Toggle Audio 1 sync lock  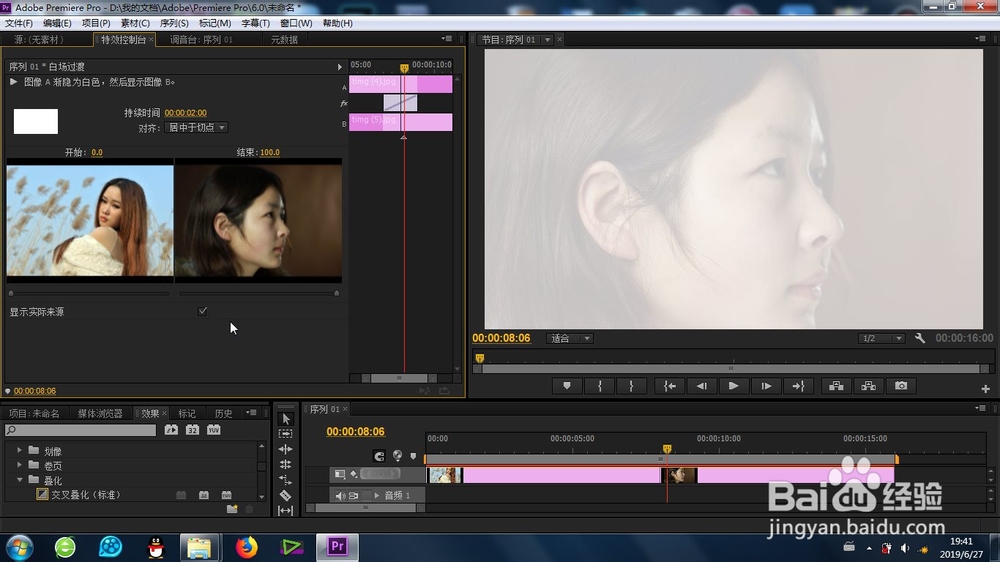click(353, 496)
